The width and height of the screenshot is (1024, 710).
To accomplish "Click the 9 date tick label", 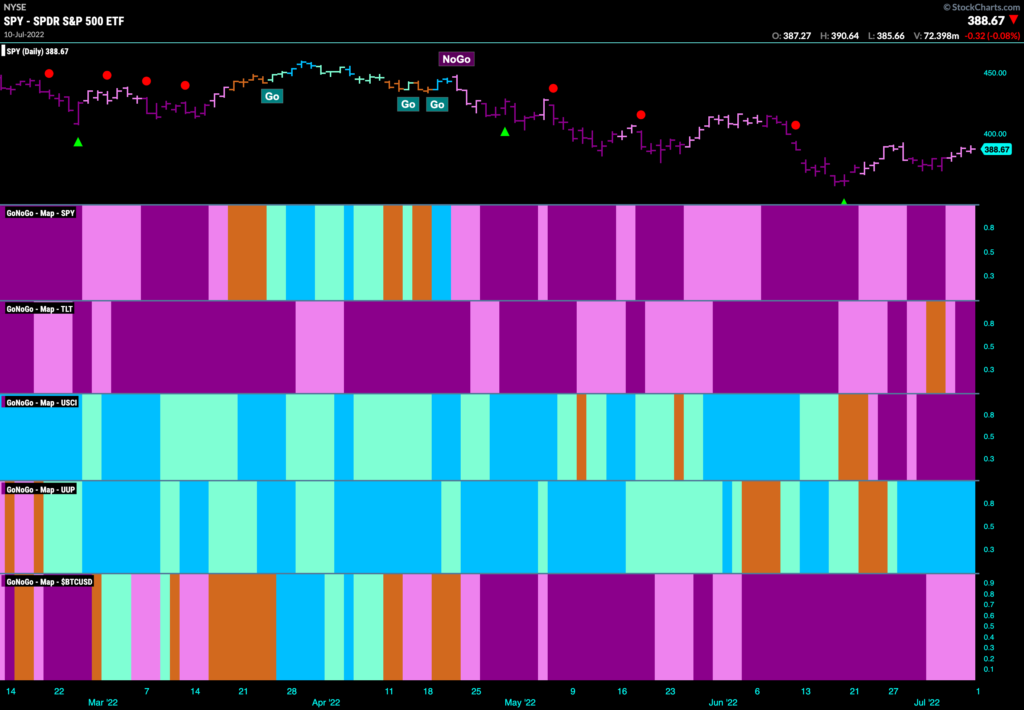I will tap(573, 691).
